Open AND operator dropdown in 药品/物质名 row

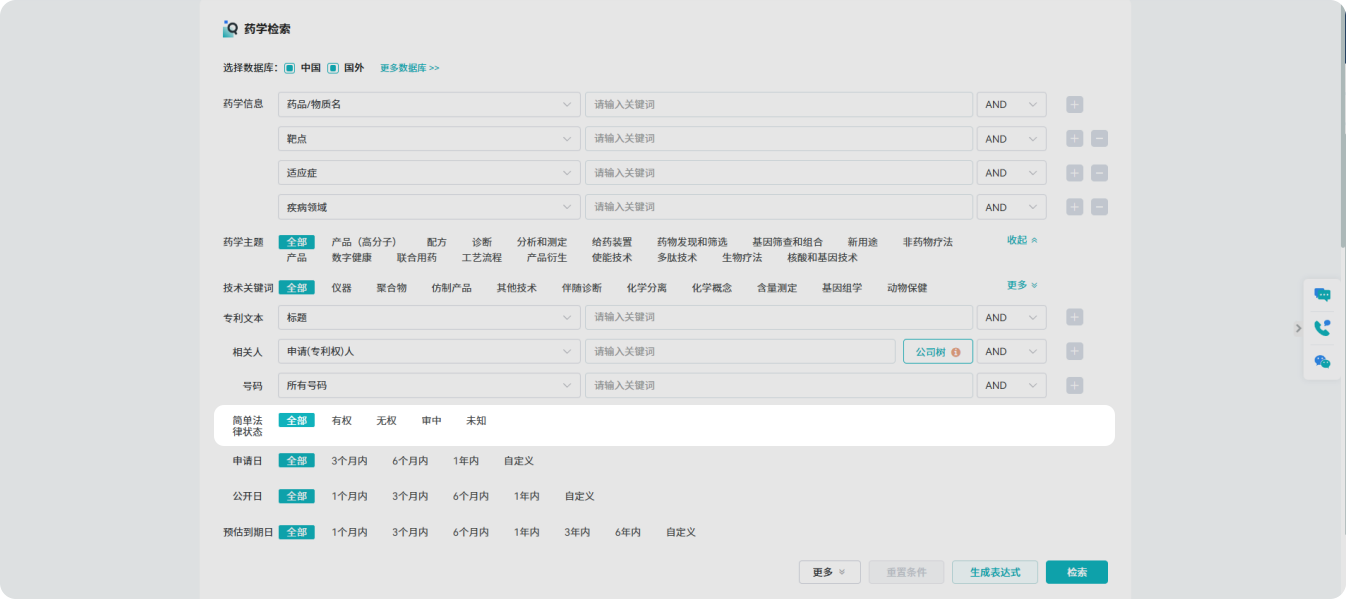point(1011,104)
